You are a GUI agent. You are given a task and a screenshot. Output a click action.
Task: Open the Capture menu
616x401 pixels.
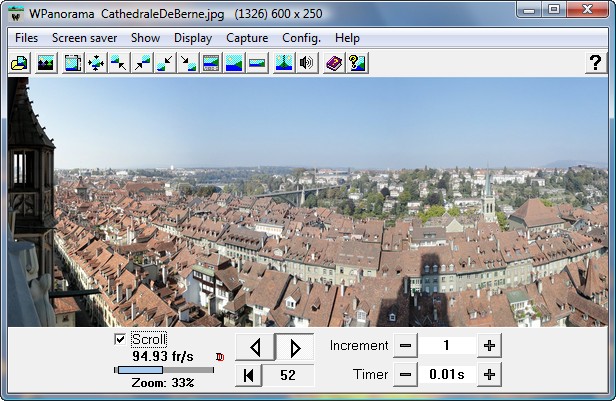[x=247, y=38]
